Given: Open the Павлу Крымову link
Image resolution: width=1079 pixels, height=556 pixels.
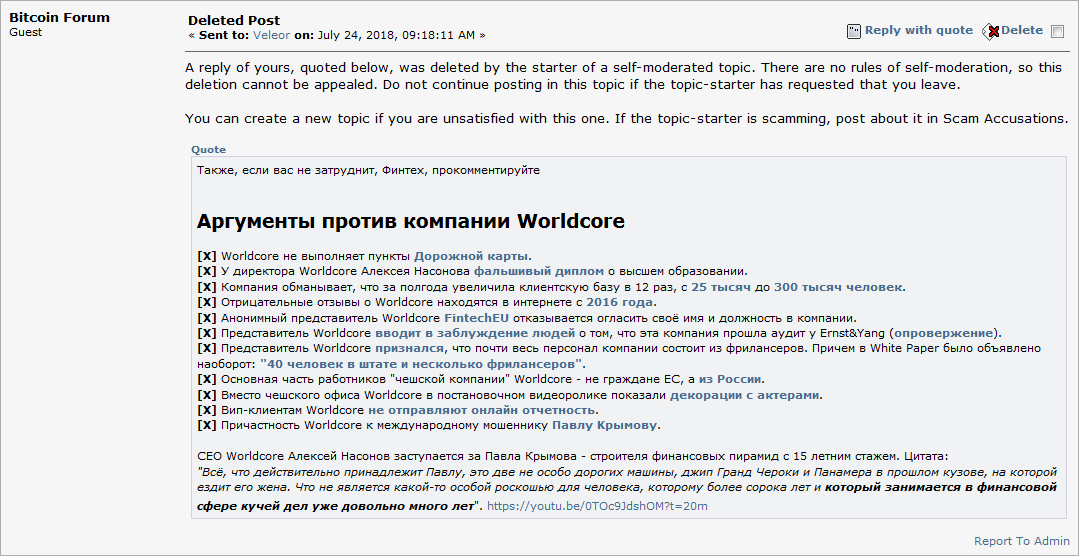Looking at the screenshot, I should click(x=605, y=425).
